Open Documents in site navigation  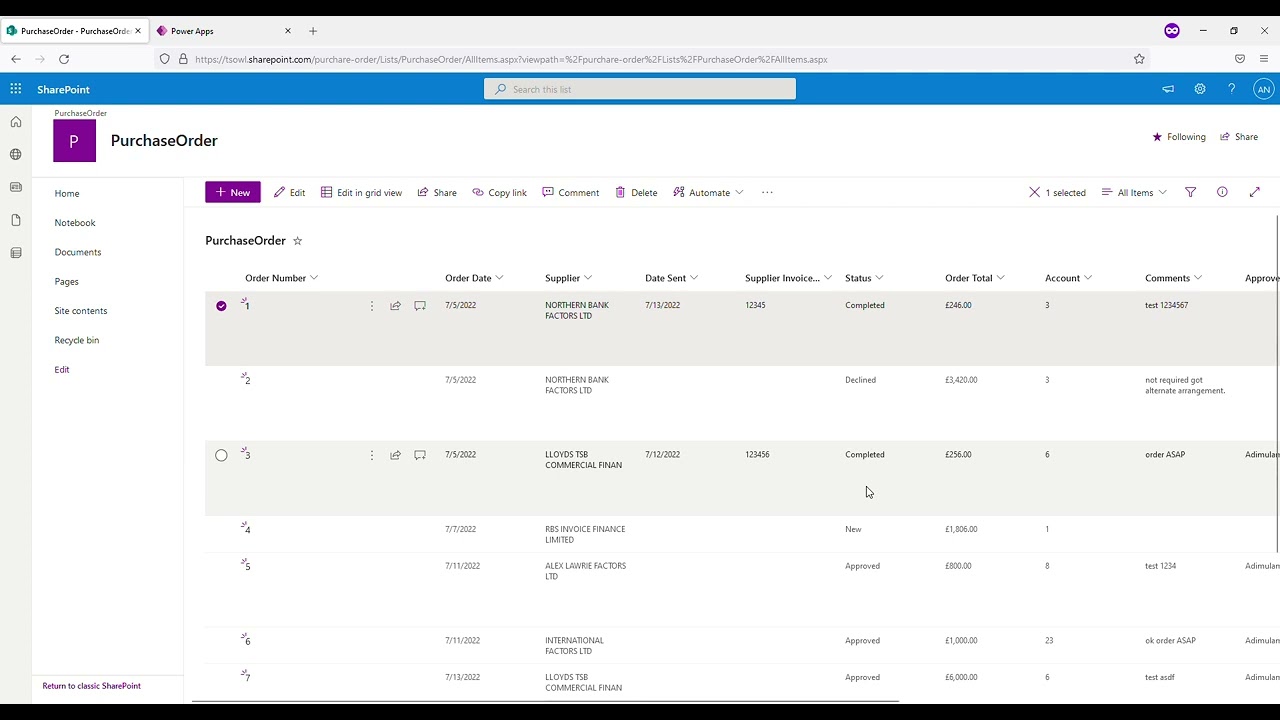78,252
